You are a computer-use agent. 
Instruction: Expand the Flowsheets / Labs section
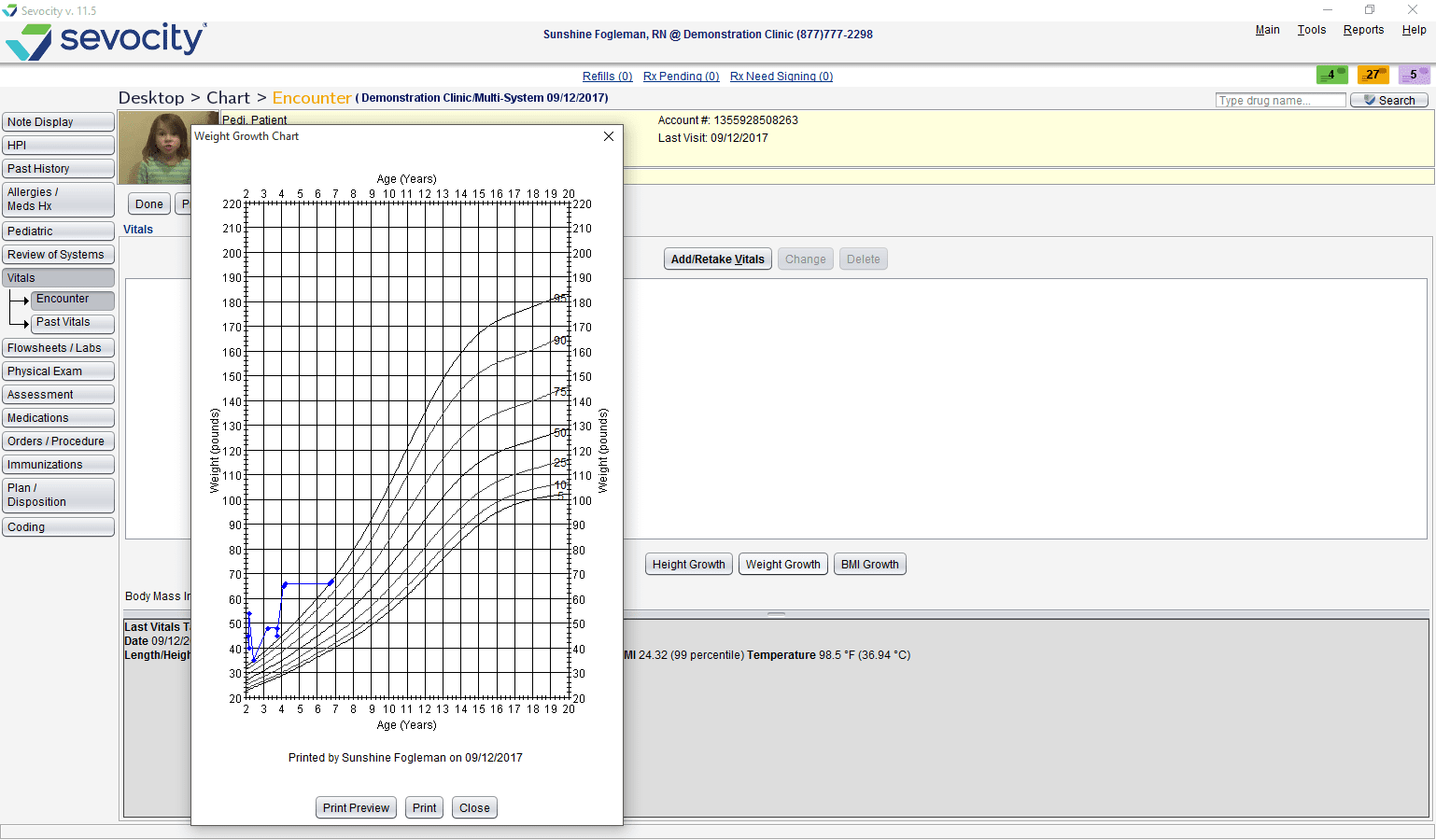tap(58, 348)
